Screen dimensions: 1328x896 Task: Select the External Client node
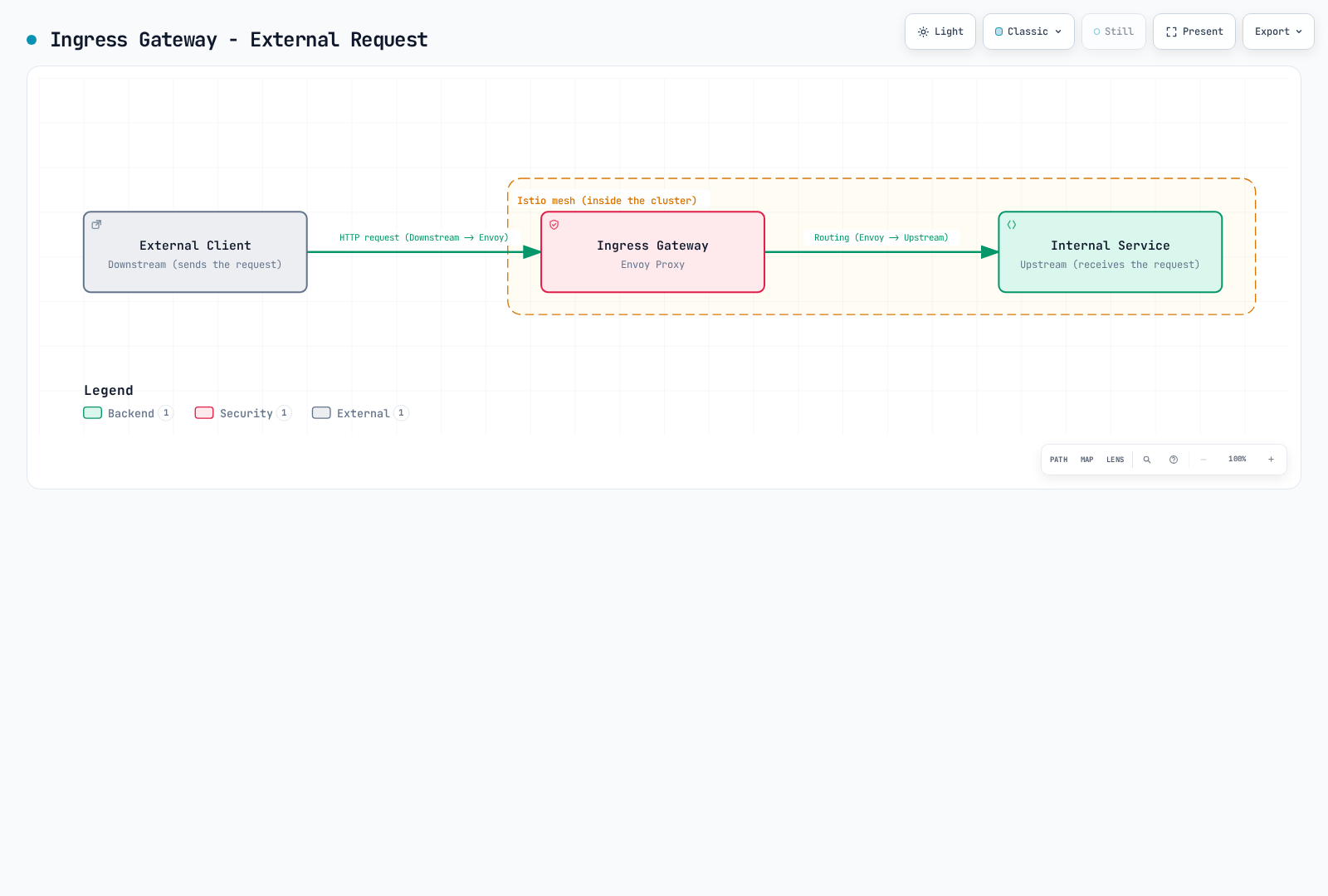(x=195, y=252)
